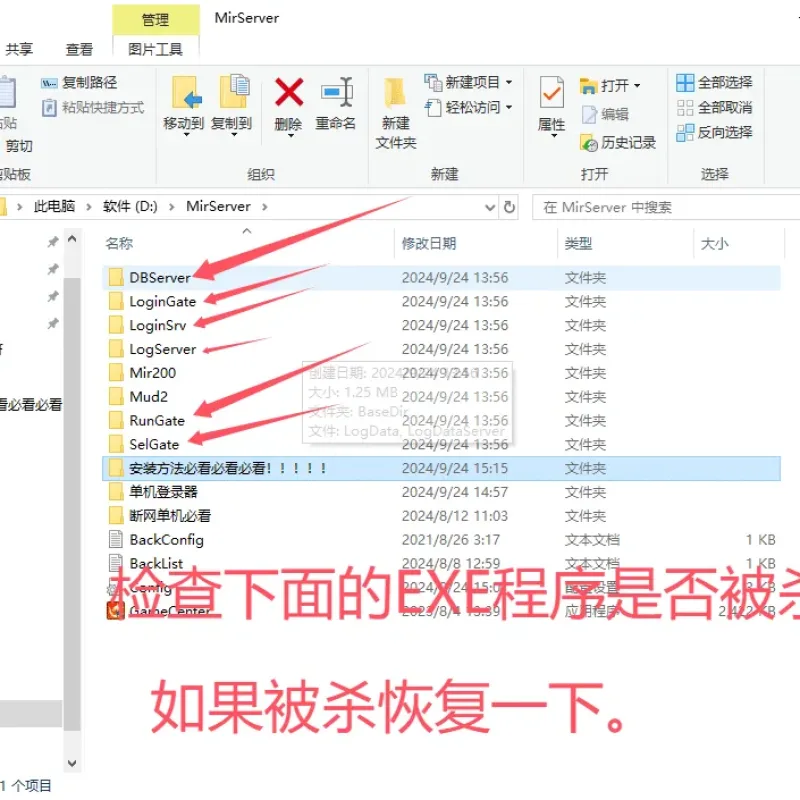The height and width of the screenshot is (800, 800).
Task: Click the Open (打开) ribbon icon
Action: (588, 86)
